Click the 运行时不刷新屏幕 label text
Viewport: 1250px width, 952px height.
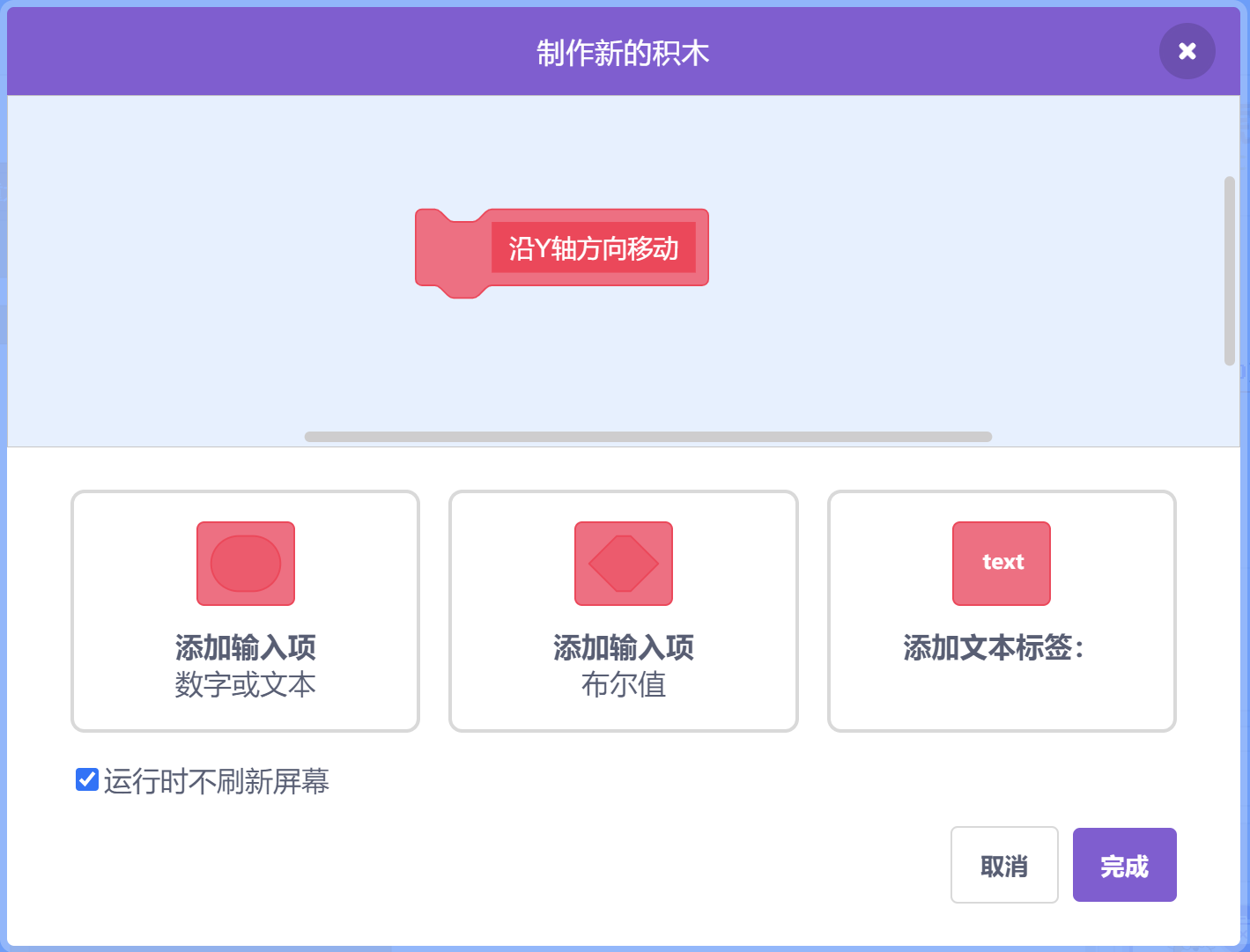coord(217,781)
